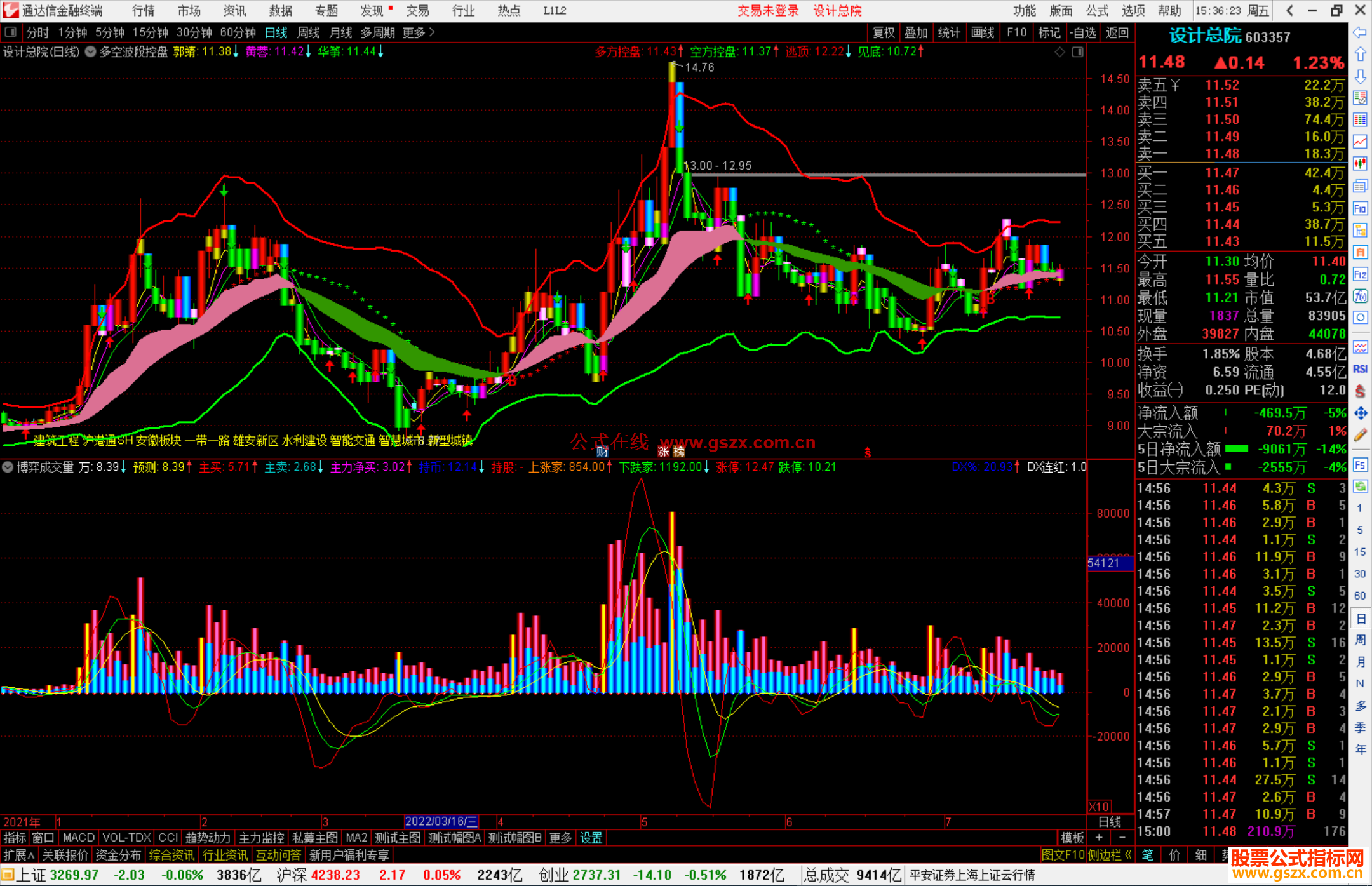The height and width of the screenshot is (886, 1372).
Task: Click the 财 marker below the price chart
Action: [602, 452]
